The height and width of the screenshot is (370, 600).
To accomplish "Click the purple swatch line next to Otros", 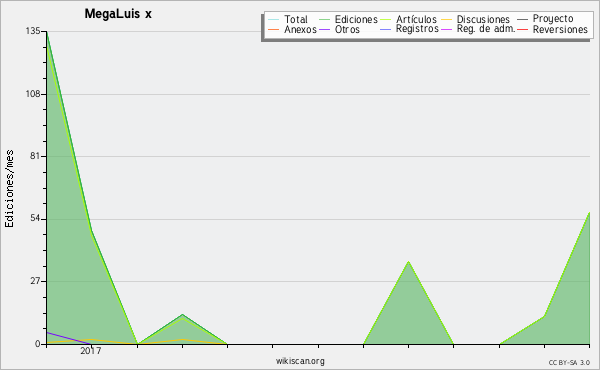I will tap(324, 29).
